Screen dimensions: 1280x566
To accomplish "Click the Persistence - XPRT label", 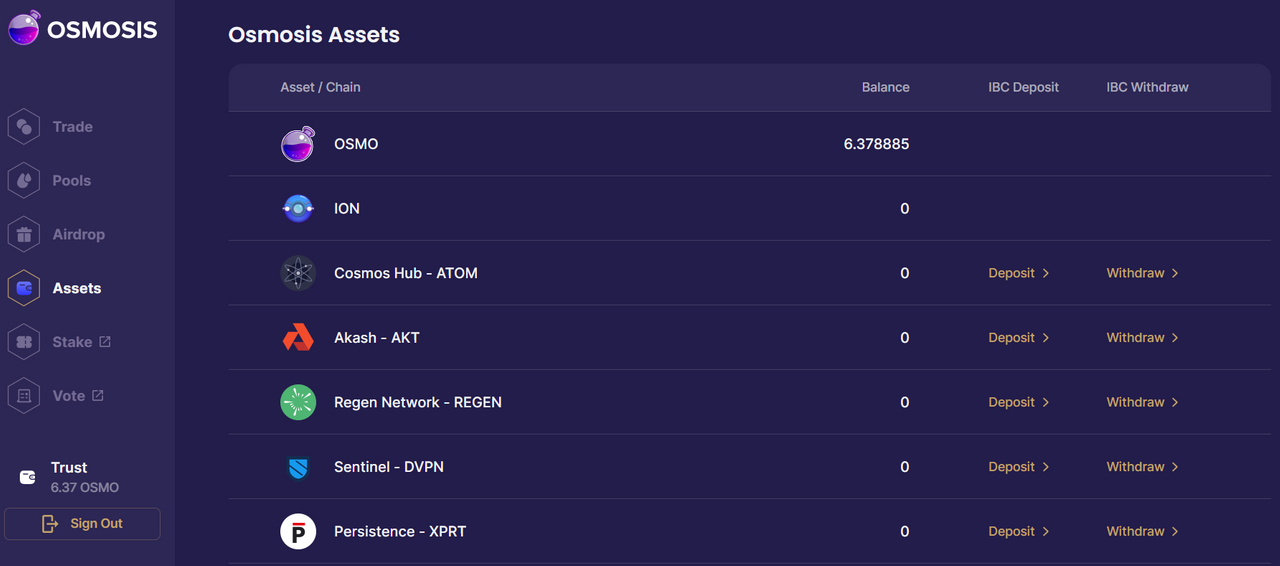I will point(400,531).
